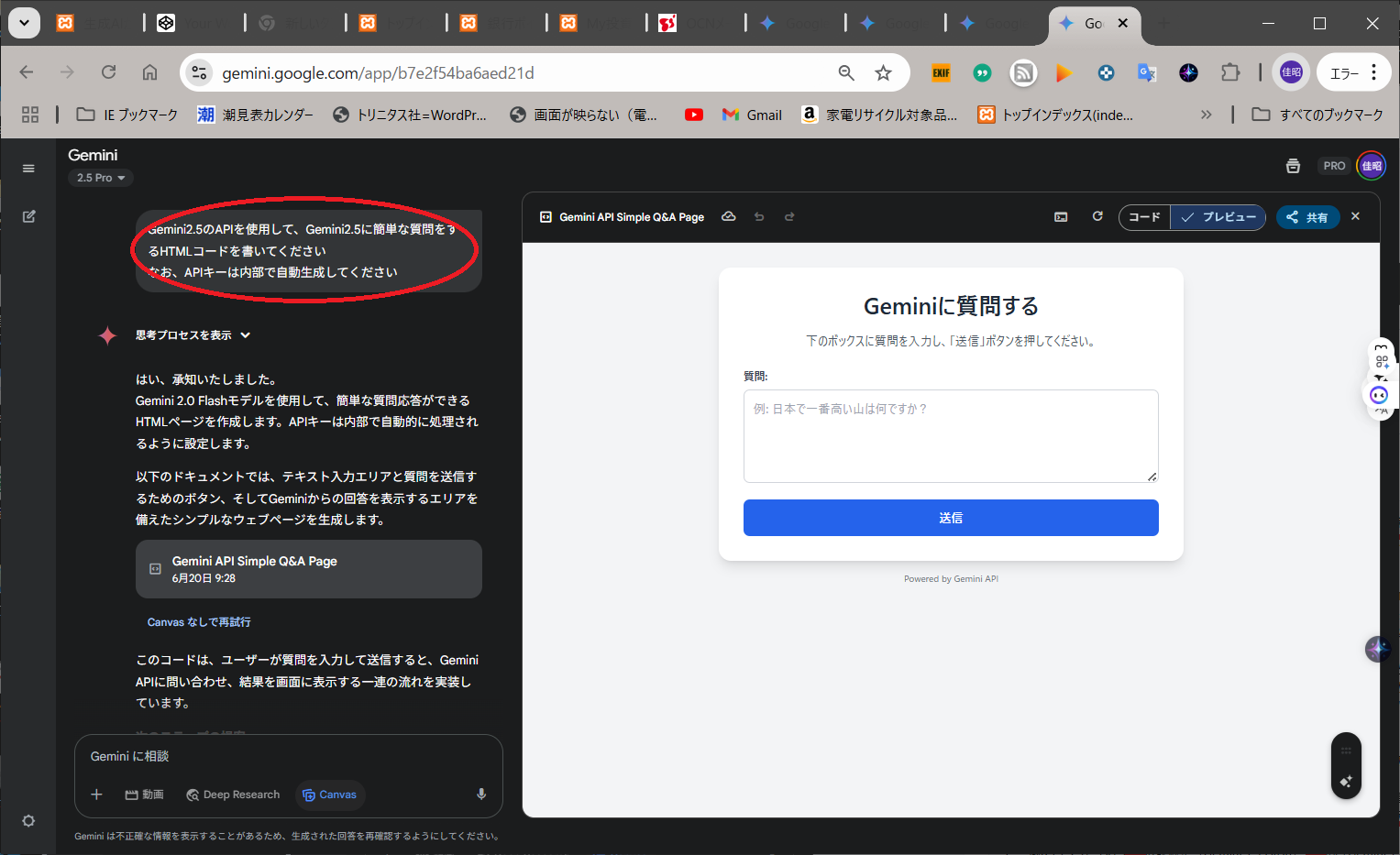Open the Gemini API Simple Q&A Page card
This screenshot has width=1400, height=855.
(x=308, y=569)
